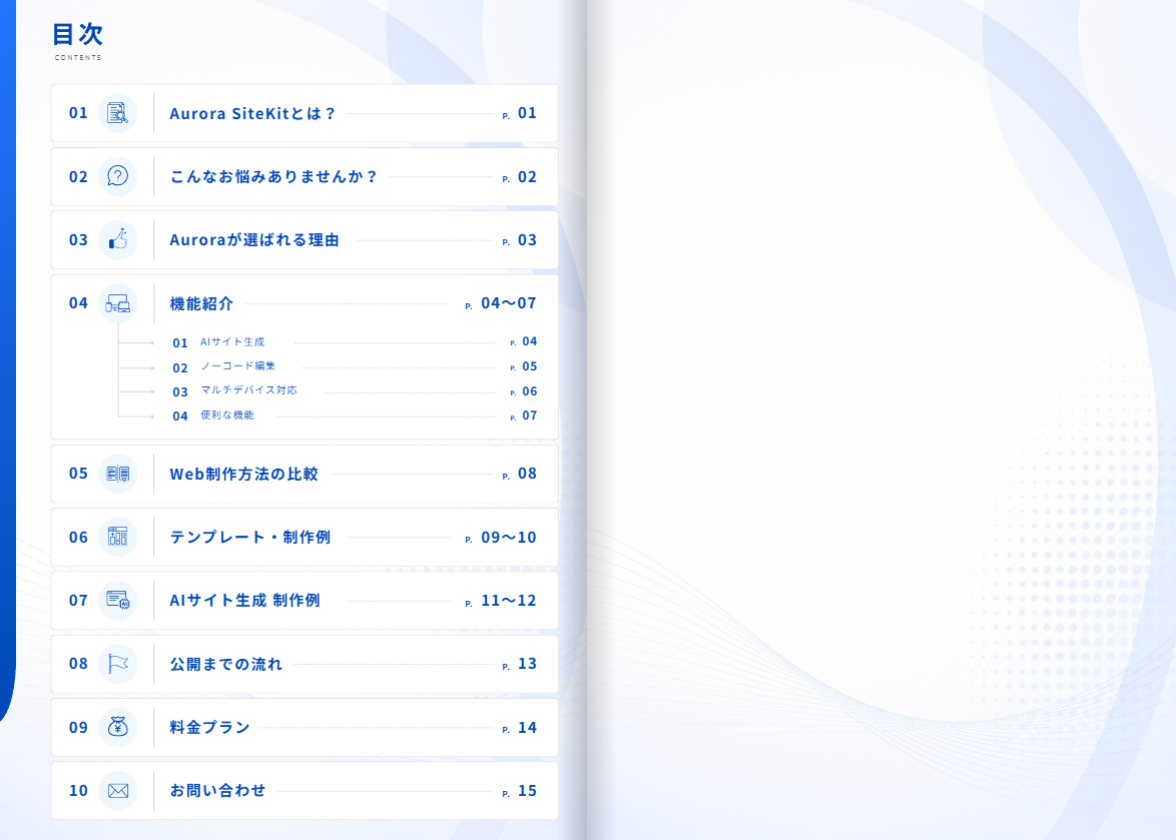Click the question mark icon in row 02

tap(118, 176)
